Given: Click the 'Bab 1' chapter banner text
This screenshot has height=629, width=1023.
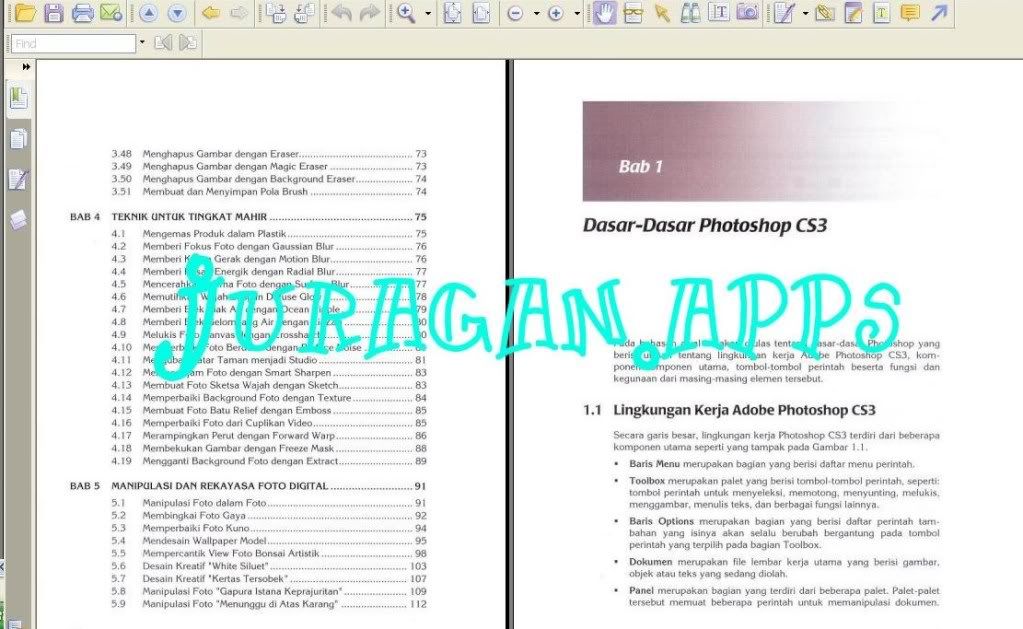Looking at the screenshot, I should tap(641, 166).
